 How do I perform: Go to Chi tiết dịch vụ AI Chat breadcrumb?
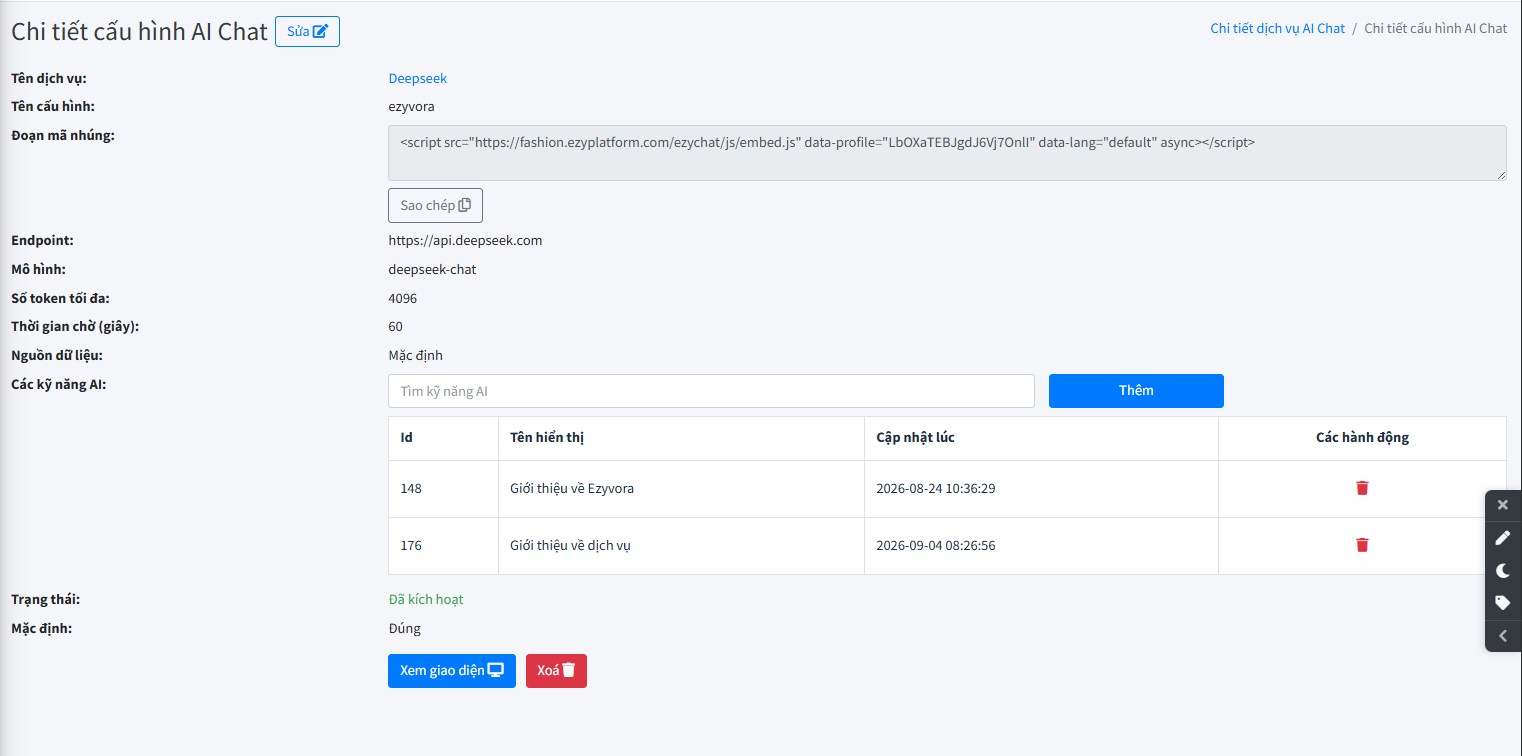coord(1277,28)
